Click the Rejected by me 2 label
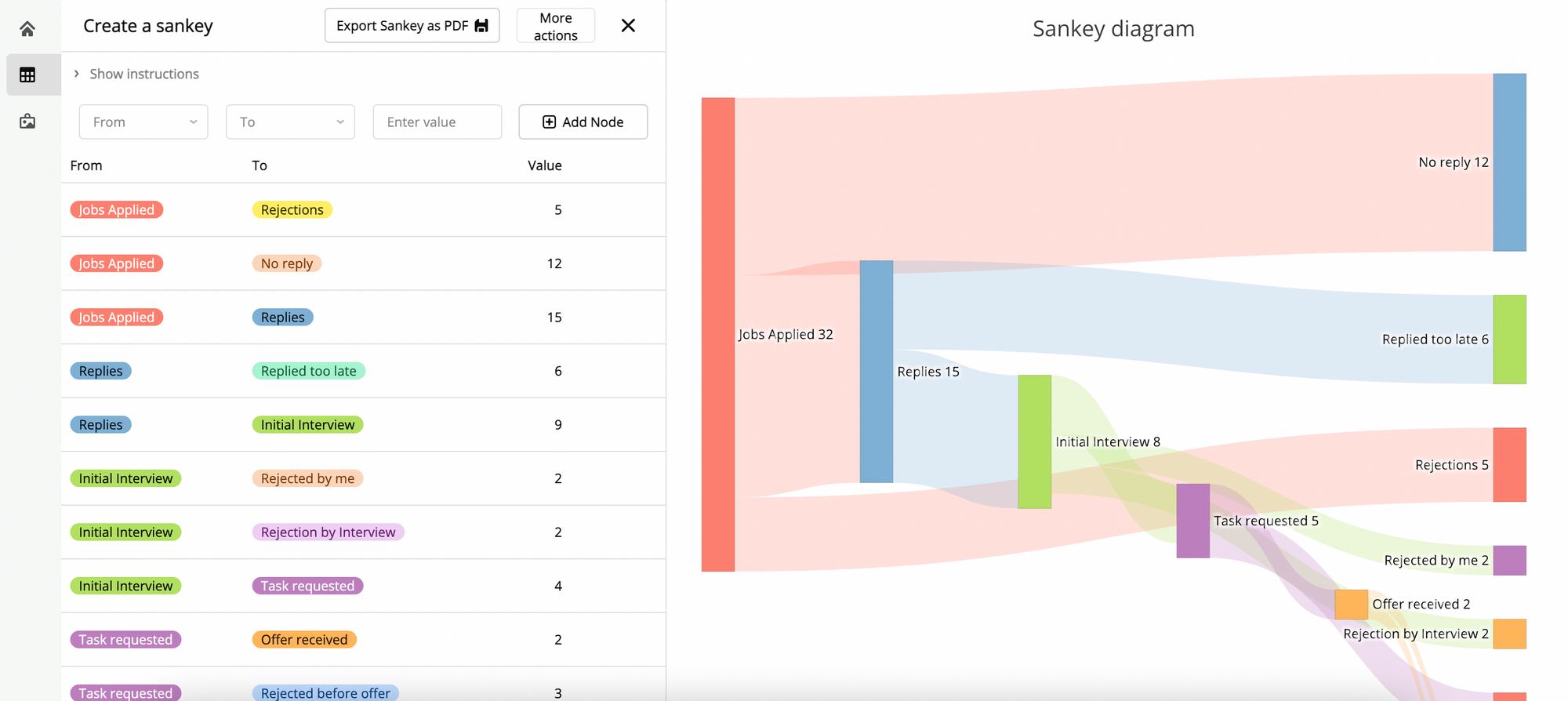Viewport: 1568px width, 701px height. click(x=1436, y=561)
